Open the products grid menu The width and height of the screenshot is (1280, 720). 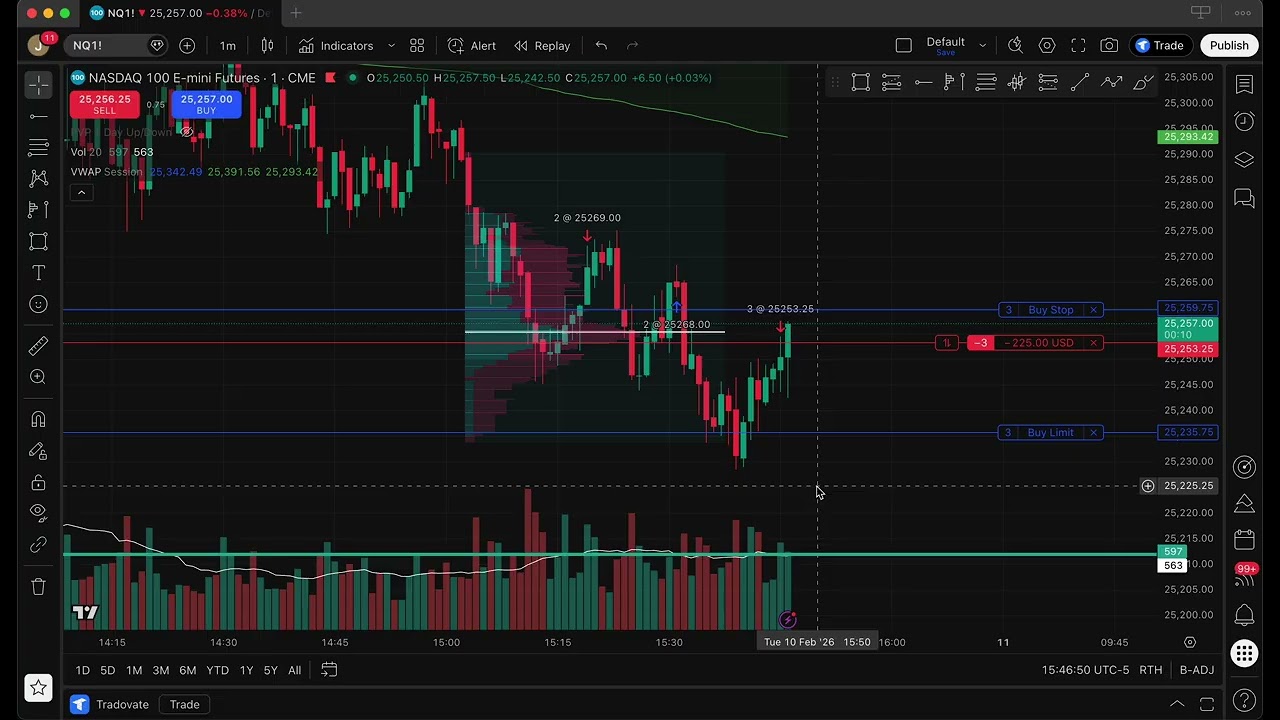(x=1244, y=654)
